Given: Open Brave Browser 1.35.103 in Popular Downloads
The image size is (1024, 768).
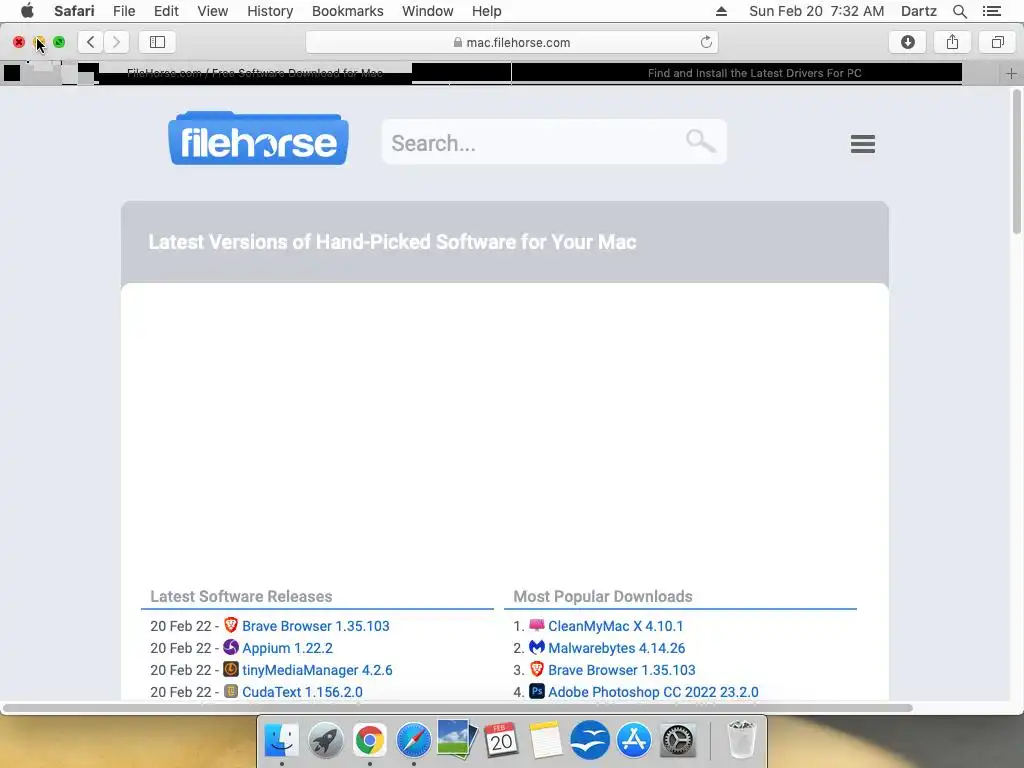Looking at the screenshot, I should pos(622,670).
